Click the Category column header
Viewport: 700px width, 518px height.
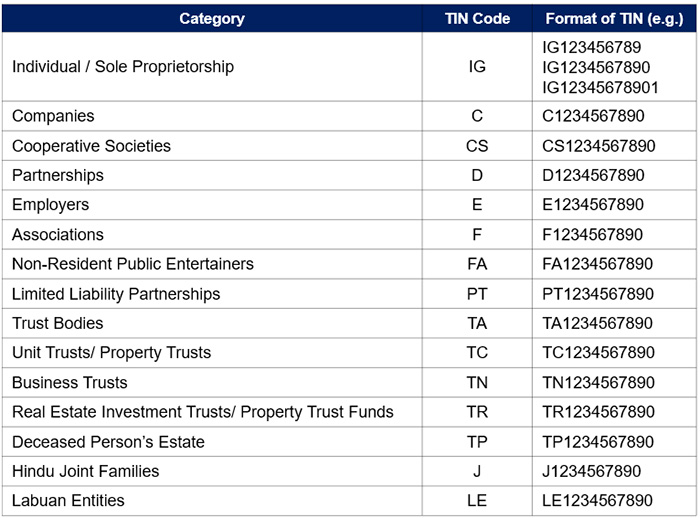tap(211, 19)
